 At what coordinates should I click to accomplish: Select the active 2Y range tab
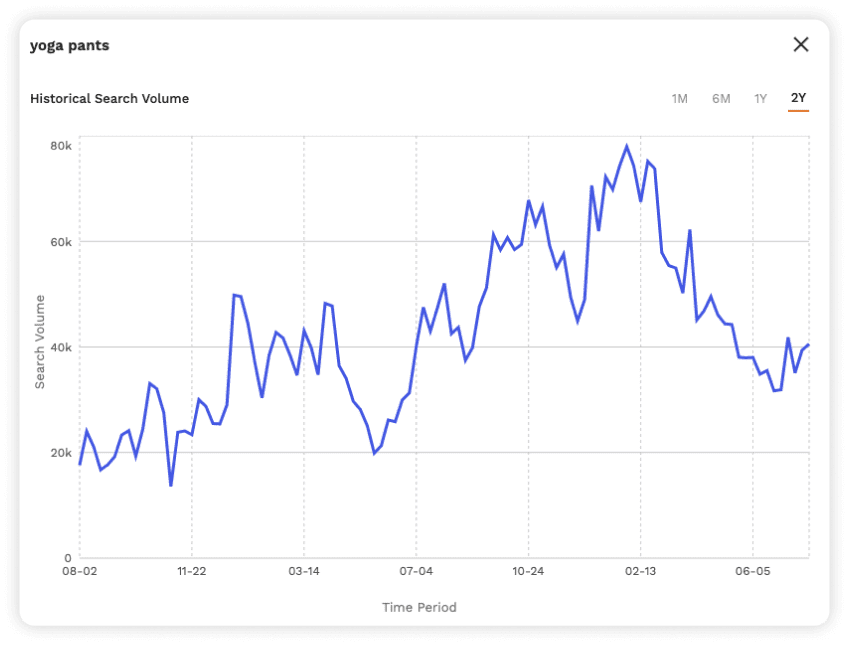tap(798, 98)
